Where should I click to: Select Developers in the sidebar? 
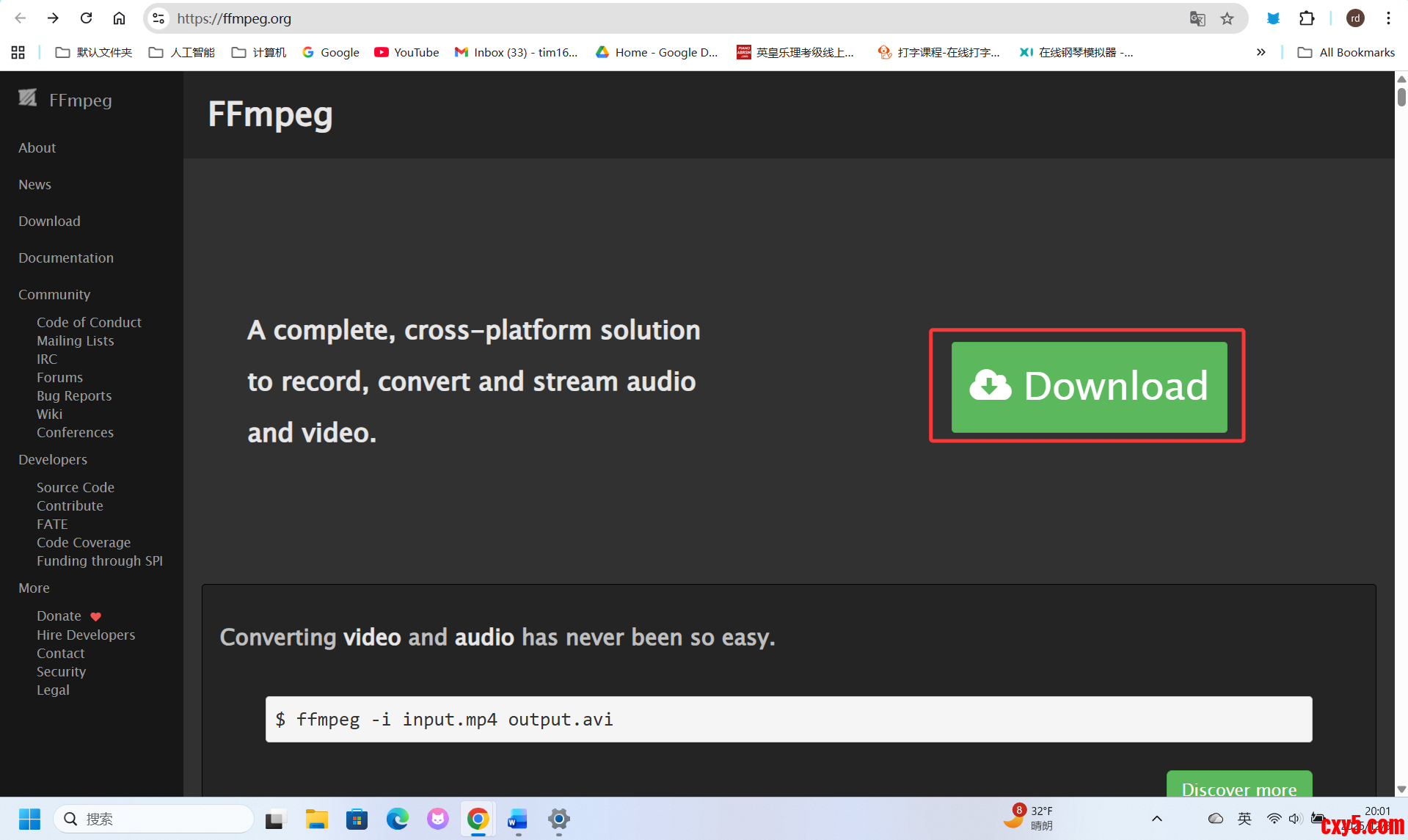[x=53, y=459]
